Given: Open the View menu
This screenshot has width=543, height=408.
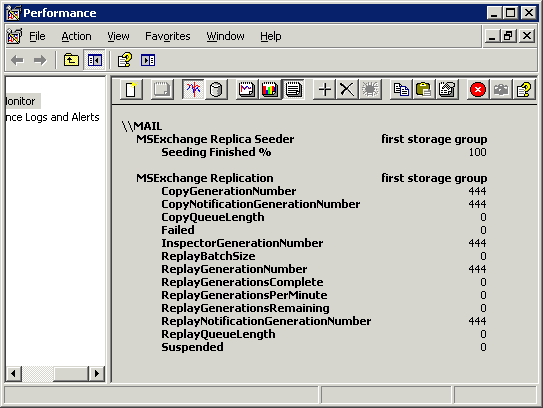Looking at the screenshot, I should (x=118, y=36).
